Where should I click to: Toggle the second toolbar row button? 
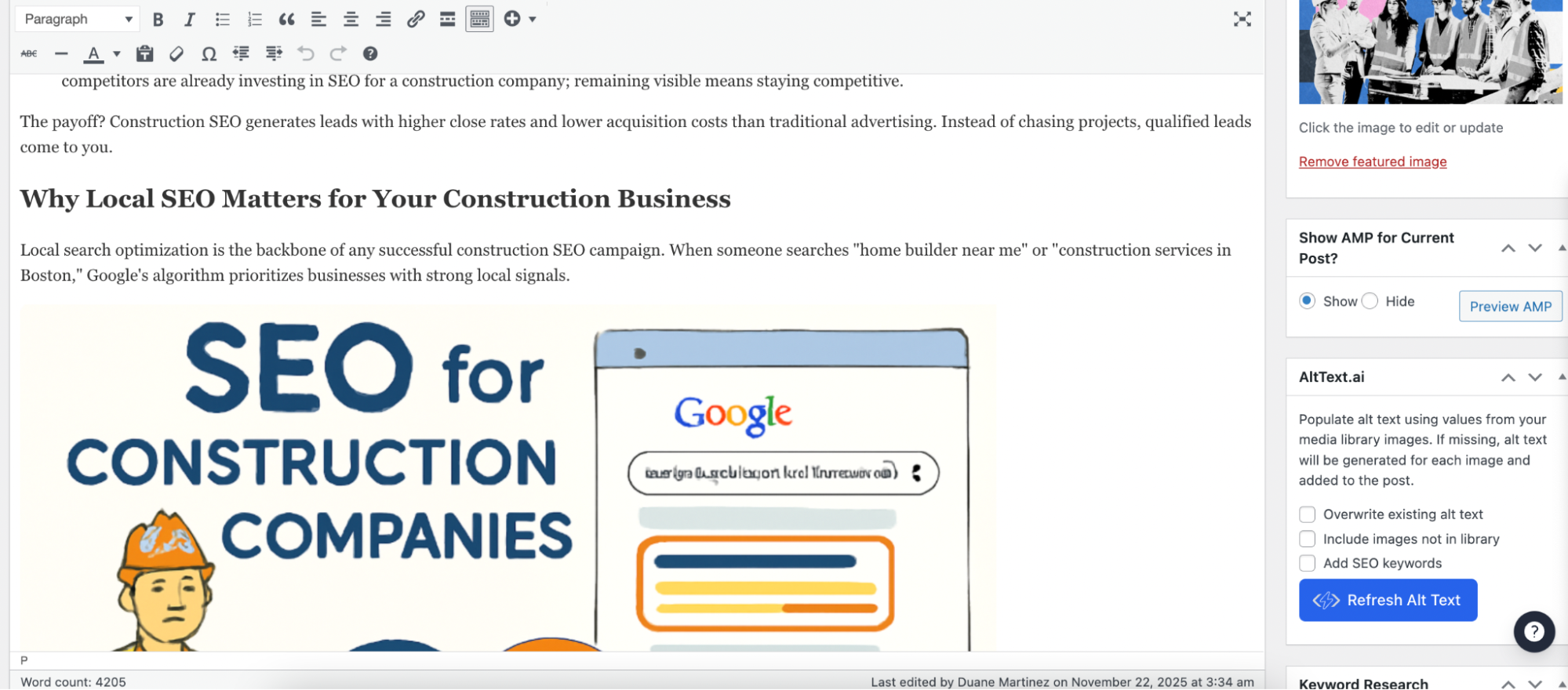point(479,19)
